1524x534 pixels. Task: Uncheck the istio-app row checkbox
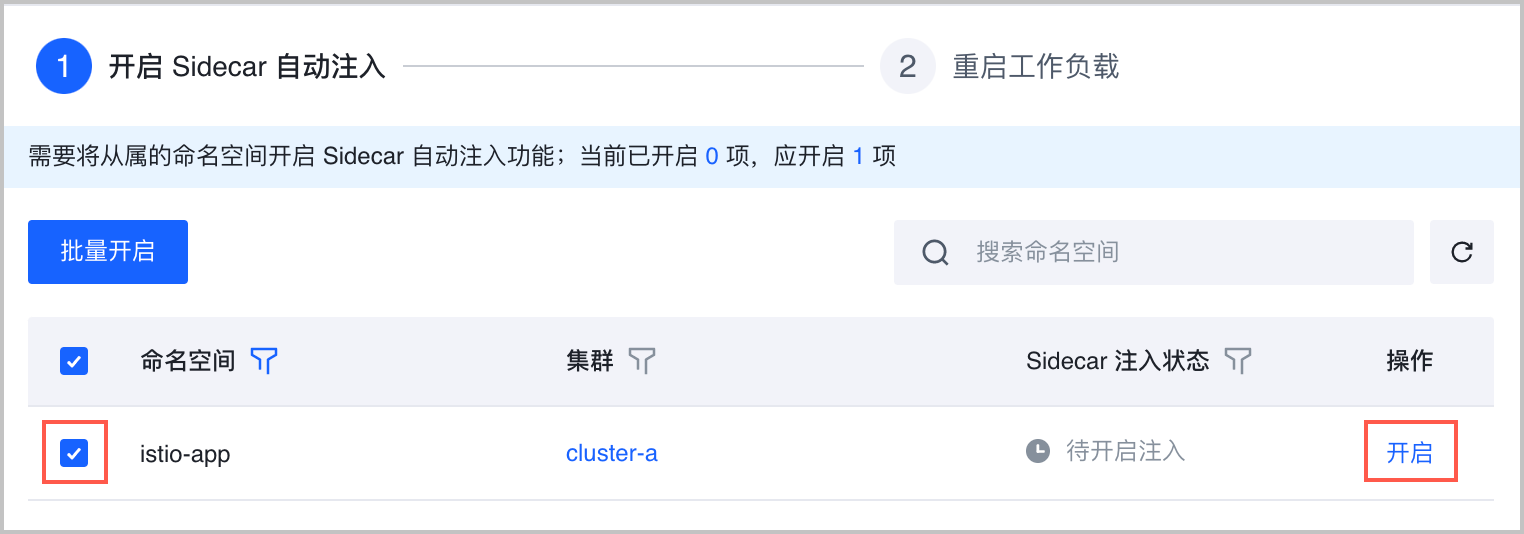74,453
